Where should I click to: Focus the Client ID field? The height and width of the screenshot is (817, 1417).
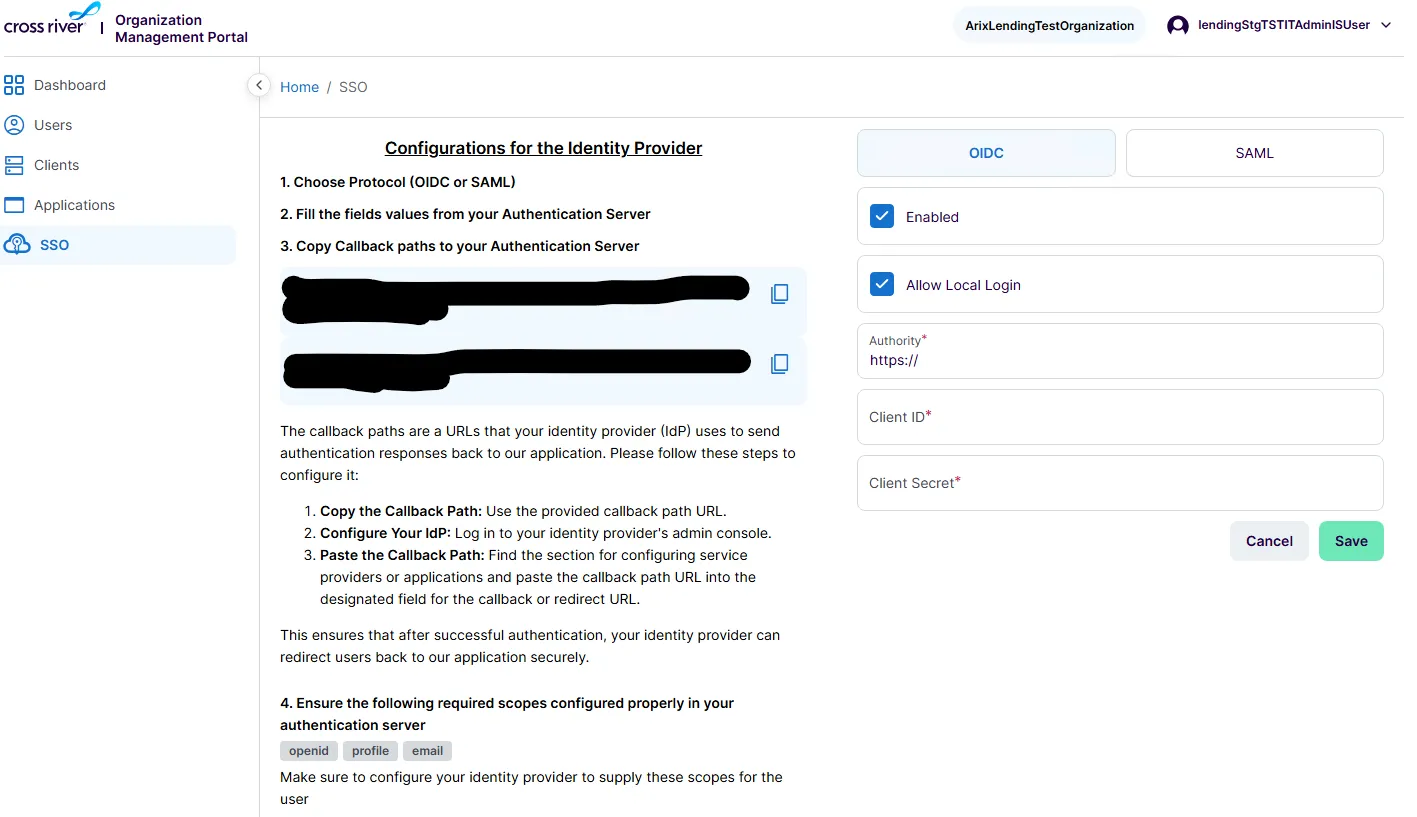point(1120,417)
